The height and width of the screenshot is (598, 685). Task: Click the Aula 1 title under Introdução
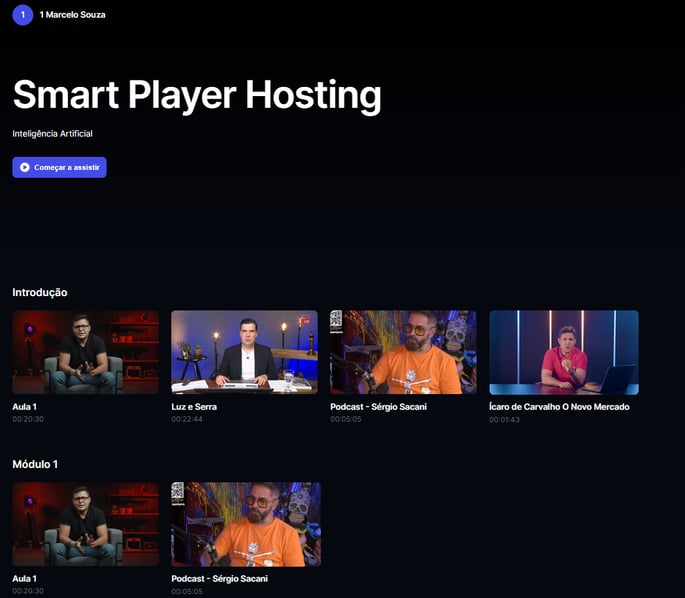coord(24,407)
